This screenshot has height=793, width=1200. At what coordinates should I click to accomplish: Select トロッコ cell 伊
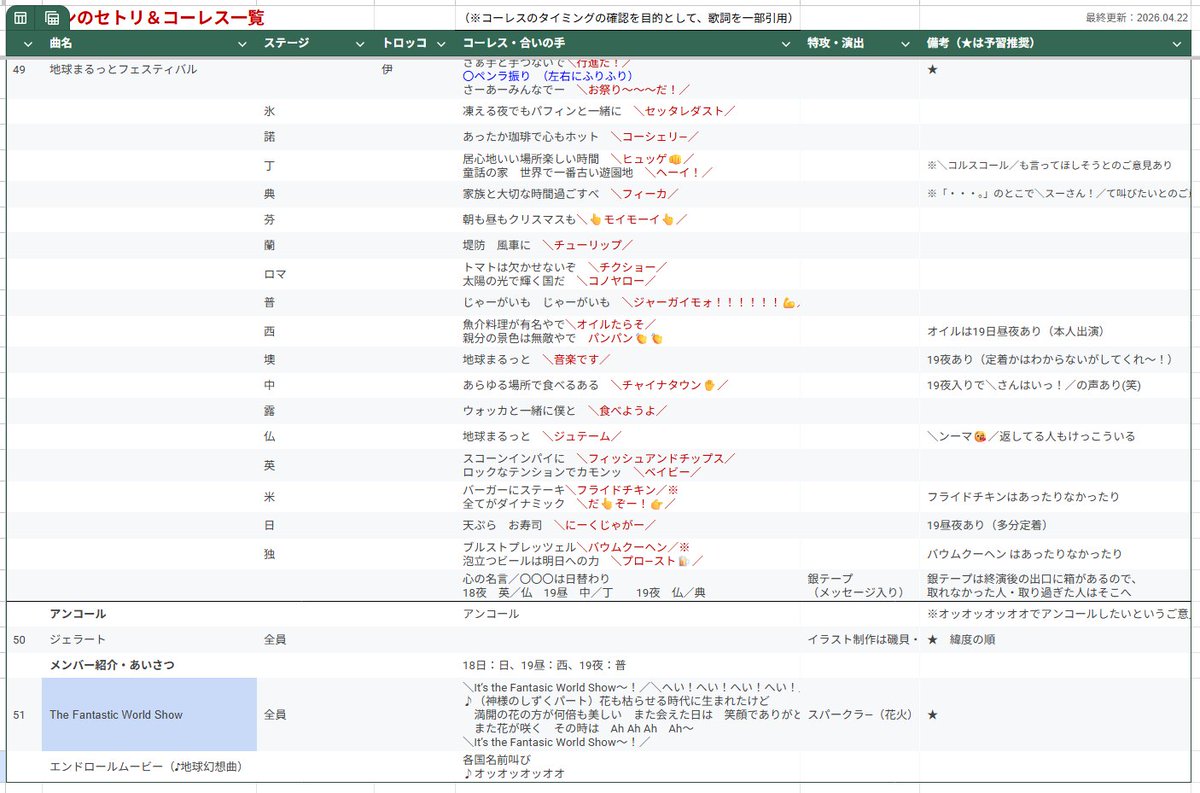pyautogui.click(x=415, y=70)
